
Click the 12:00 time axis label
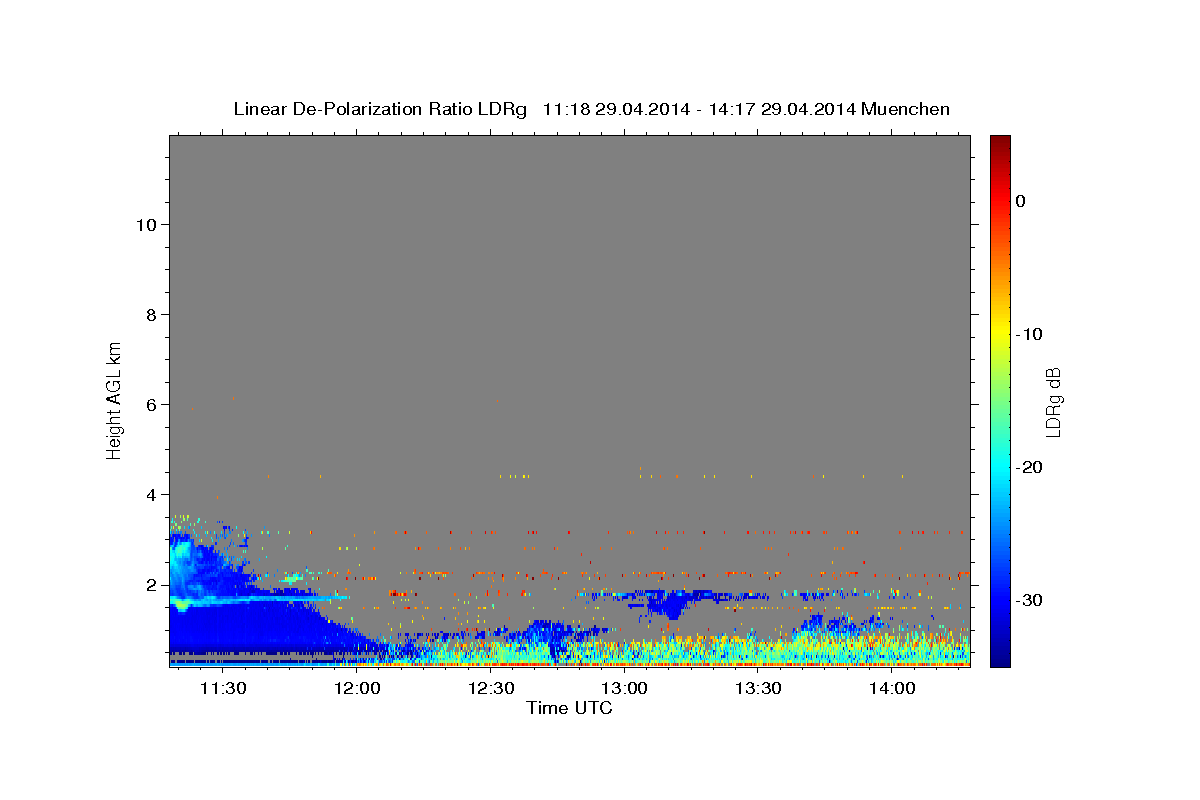tap(357, 688)
